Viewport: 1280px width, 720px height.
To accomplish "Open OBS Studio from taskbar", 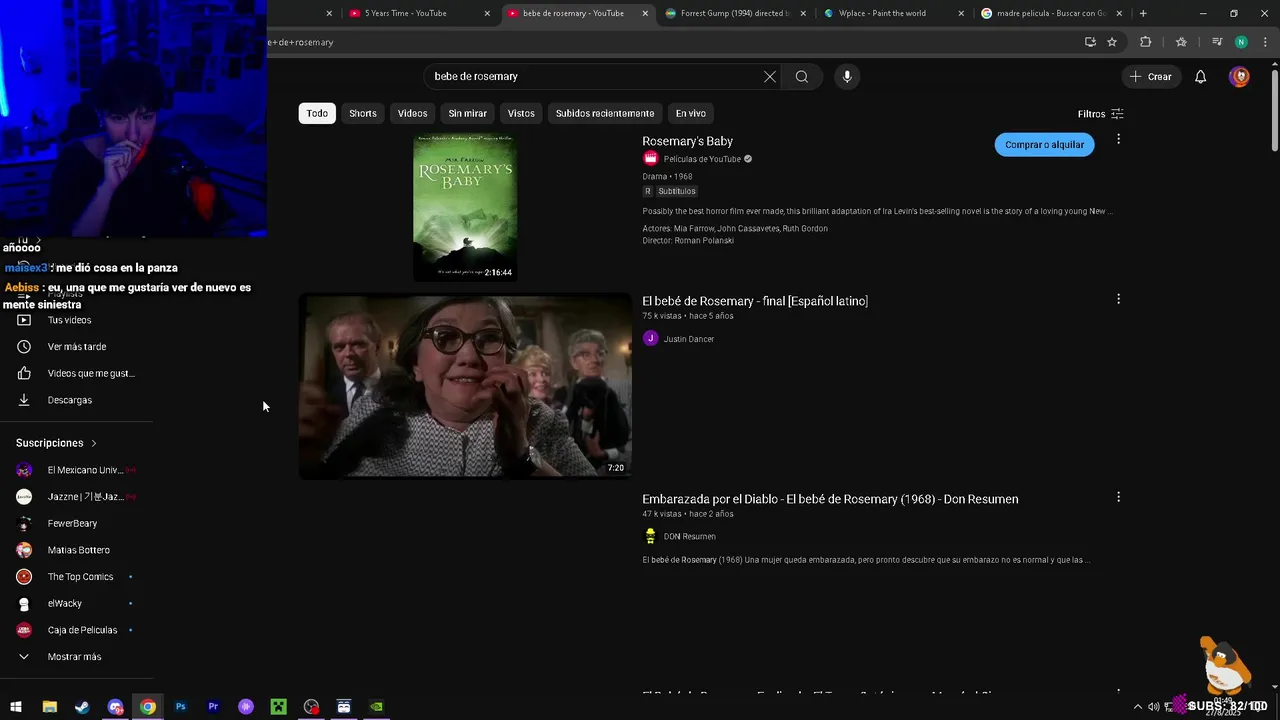I will pyautogui.click(x=311, y=707).
